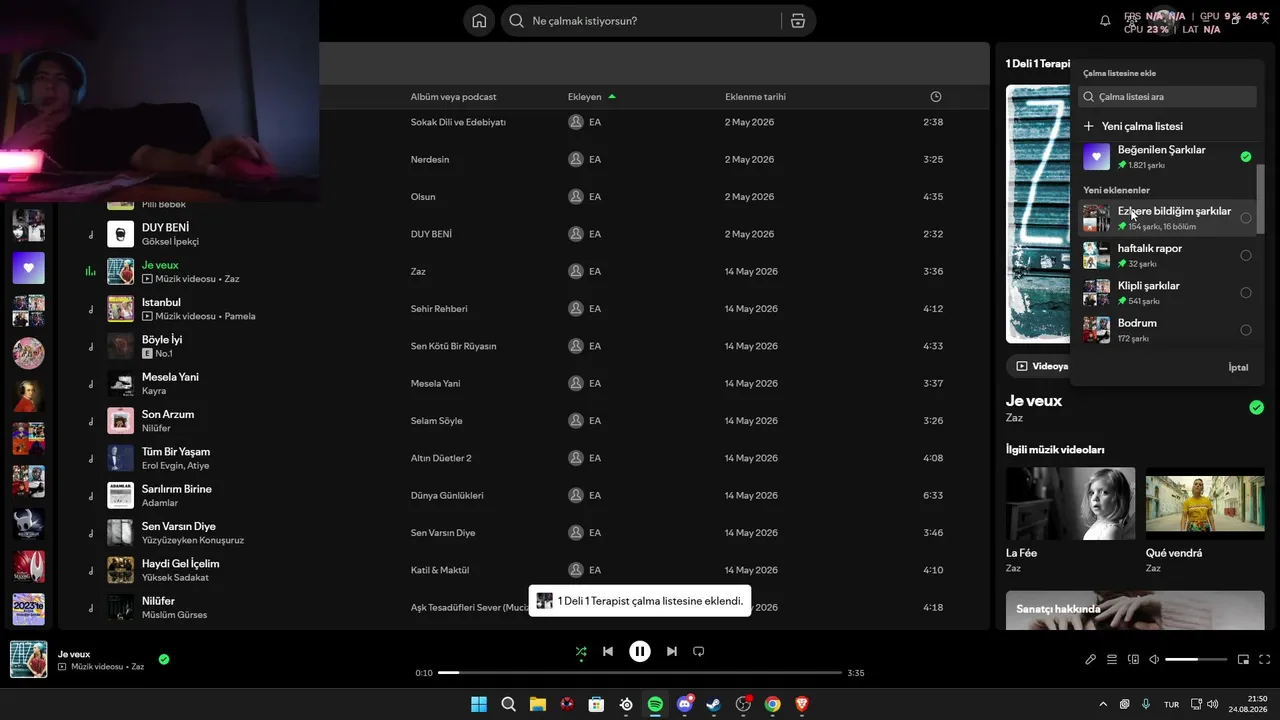Select the Bodrum playlist circle

coord(1246,330)
